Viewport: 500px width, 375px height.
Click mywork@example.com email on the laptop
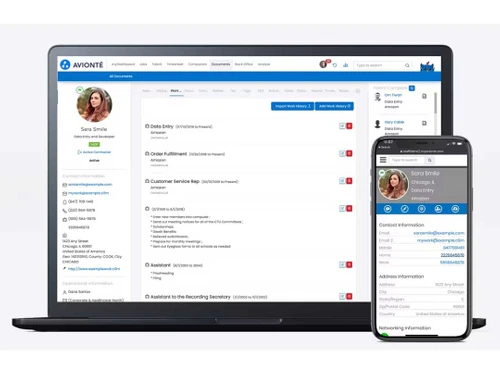click(x=88, y=193)
